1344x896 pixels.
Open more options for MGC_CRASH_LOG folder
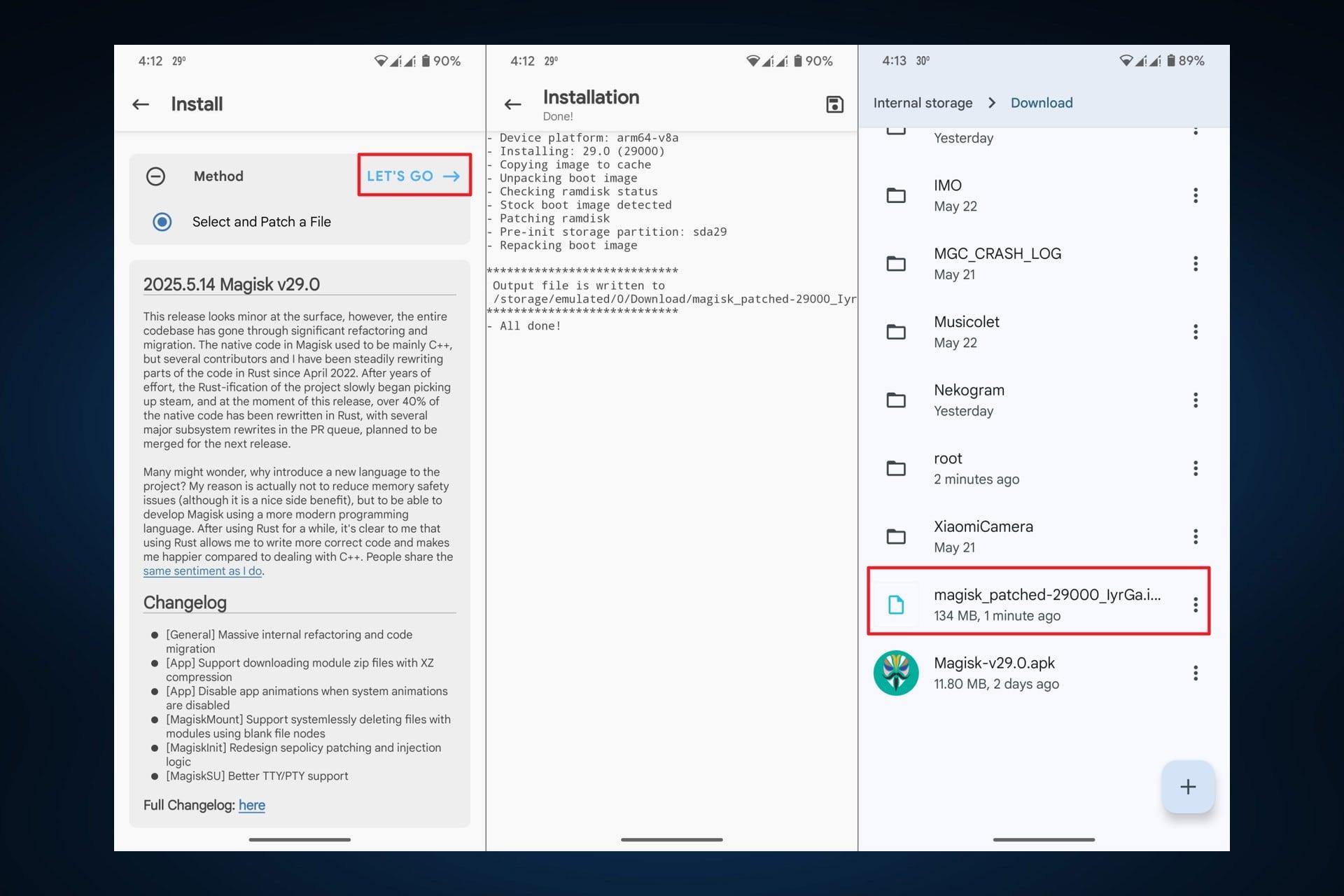1196,263
